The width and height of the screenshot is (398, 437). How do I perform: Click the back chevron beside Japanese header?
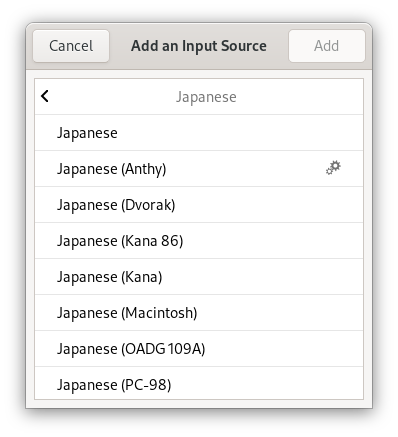[45, 96]
